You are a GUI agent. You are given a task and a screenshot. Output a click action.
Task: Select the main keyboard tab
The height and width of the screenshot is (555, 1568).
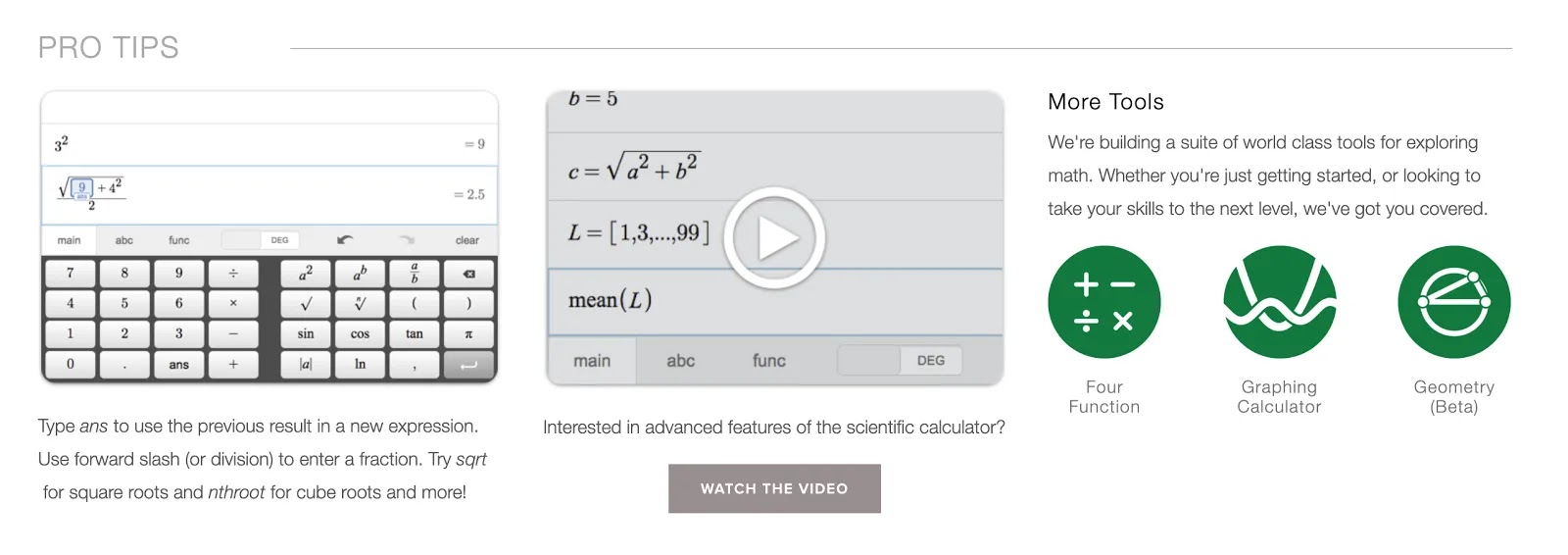69,239
